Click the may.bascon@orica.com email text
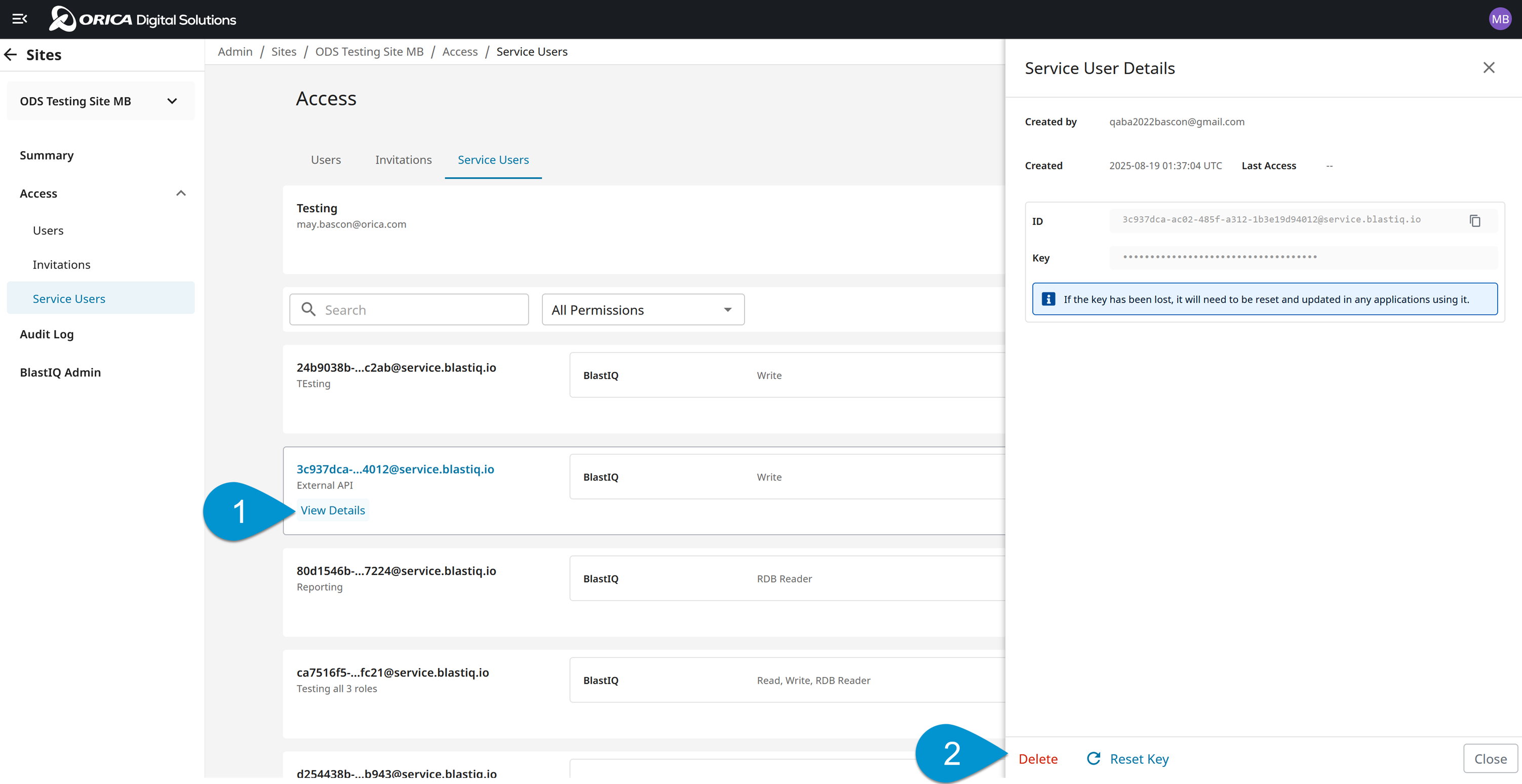 [351, 224]
